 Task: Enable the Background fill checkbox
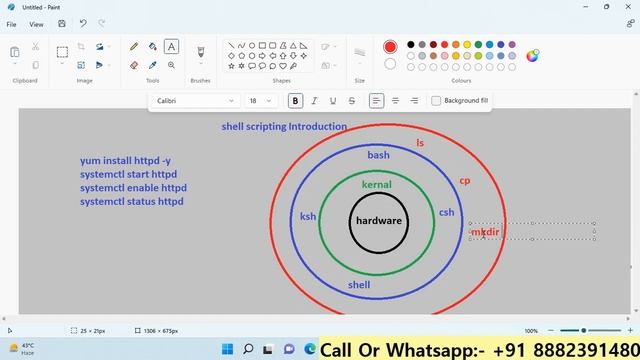[436, 101]
